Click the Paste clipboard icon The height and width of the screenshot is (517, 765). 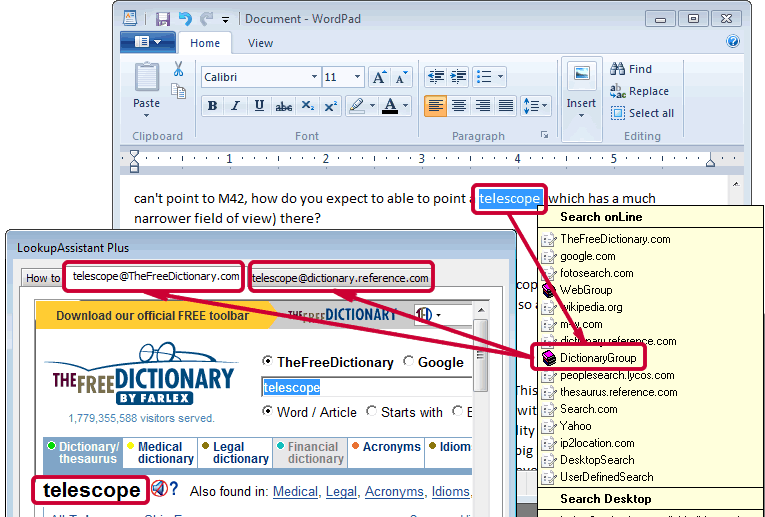(x=146, y=77)
